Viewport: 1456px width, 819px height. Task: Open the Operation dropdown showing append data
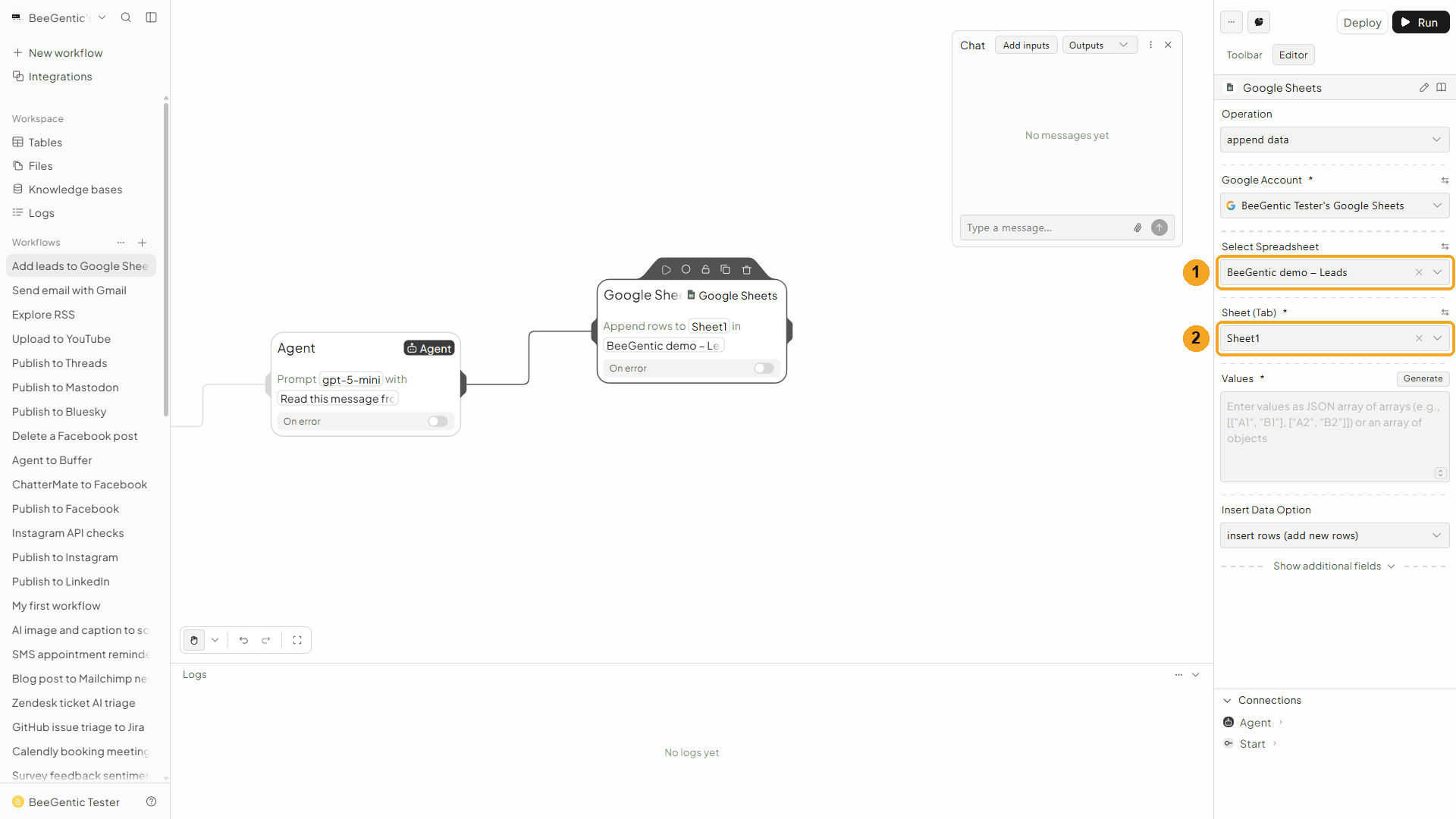click(x=1335, y=140)
